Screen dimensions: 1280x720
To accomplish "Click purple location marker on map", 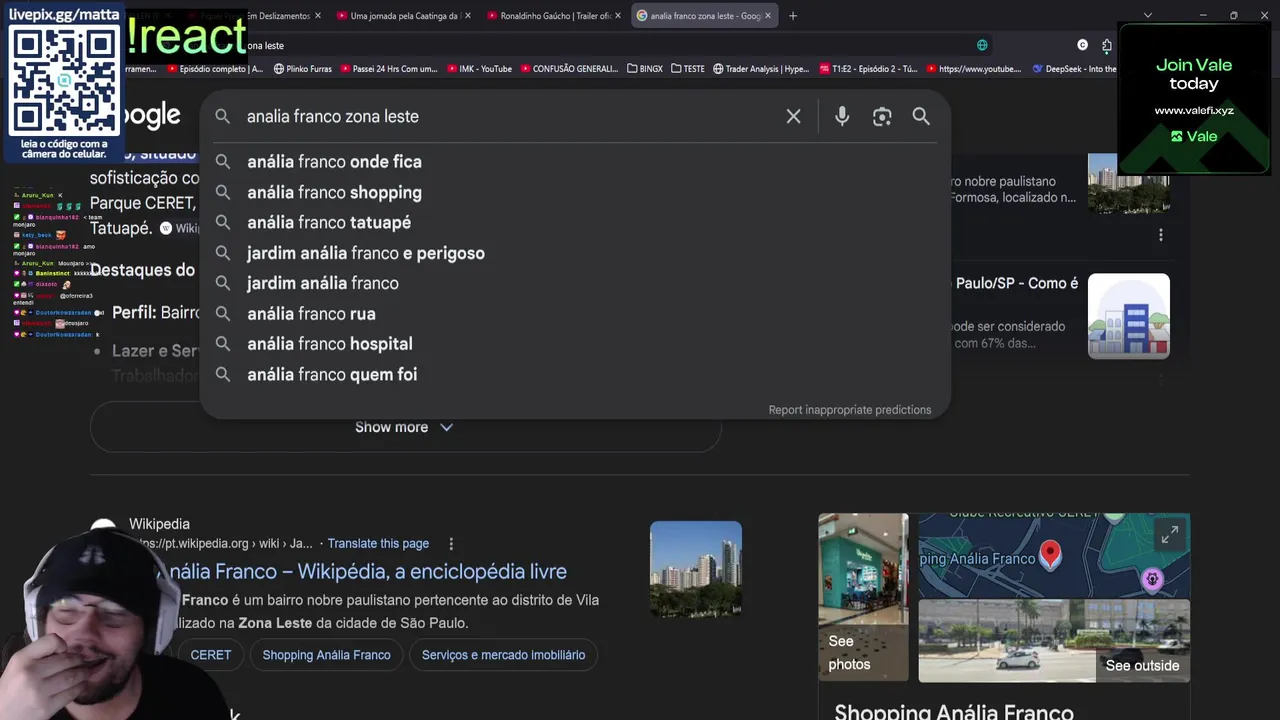I will (1153, 579).
